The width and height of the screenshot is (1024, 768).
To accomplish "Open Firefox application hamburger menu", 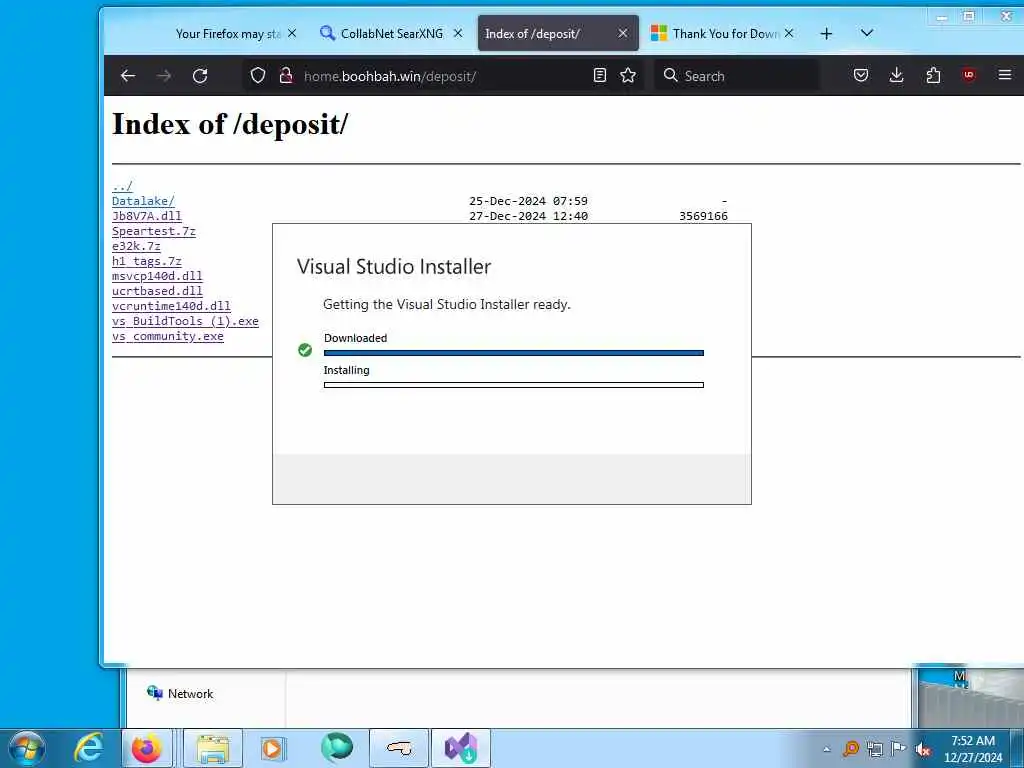I will [x=1004, y=76].
